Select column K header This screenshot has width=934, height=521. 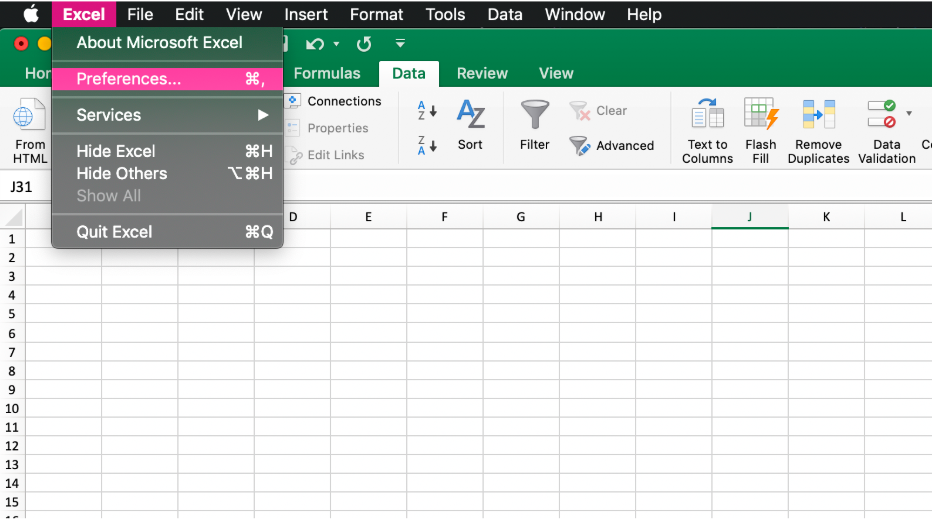pos(826,217)
